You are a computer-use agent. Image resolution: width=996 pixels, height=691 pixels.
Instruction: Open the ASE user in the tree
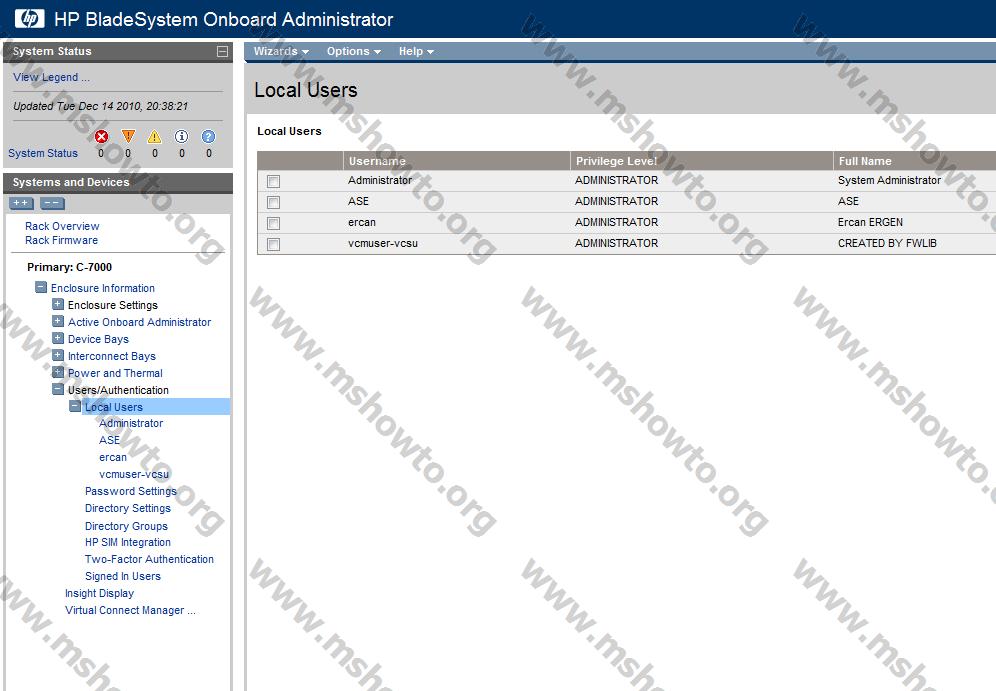[109, 439]
